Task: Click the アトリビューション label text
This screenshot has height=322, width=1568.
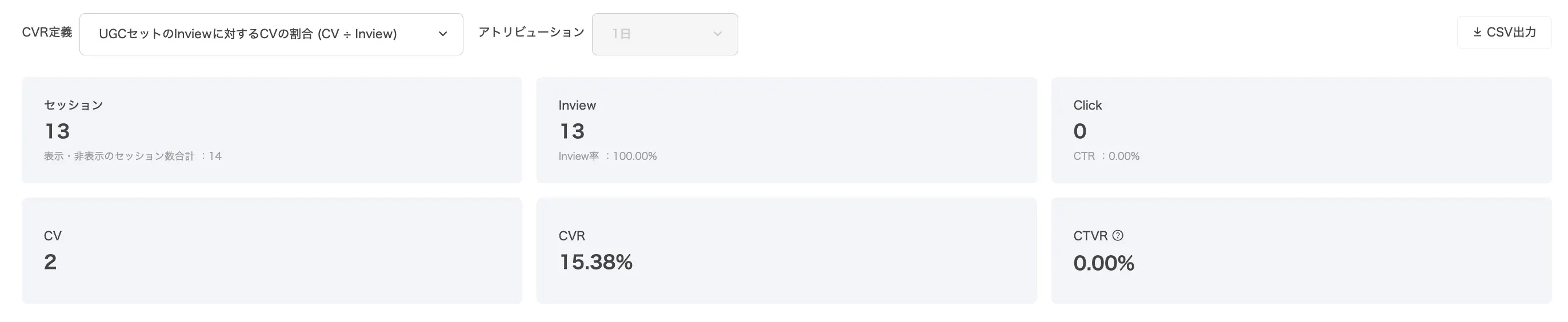Action: pyautogui.click(x=531, y=33)
